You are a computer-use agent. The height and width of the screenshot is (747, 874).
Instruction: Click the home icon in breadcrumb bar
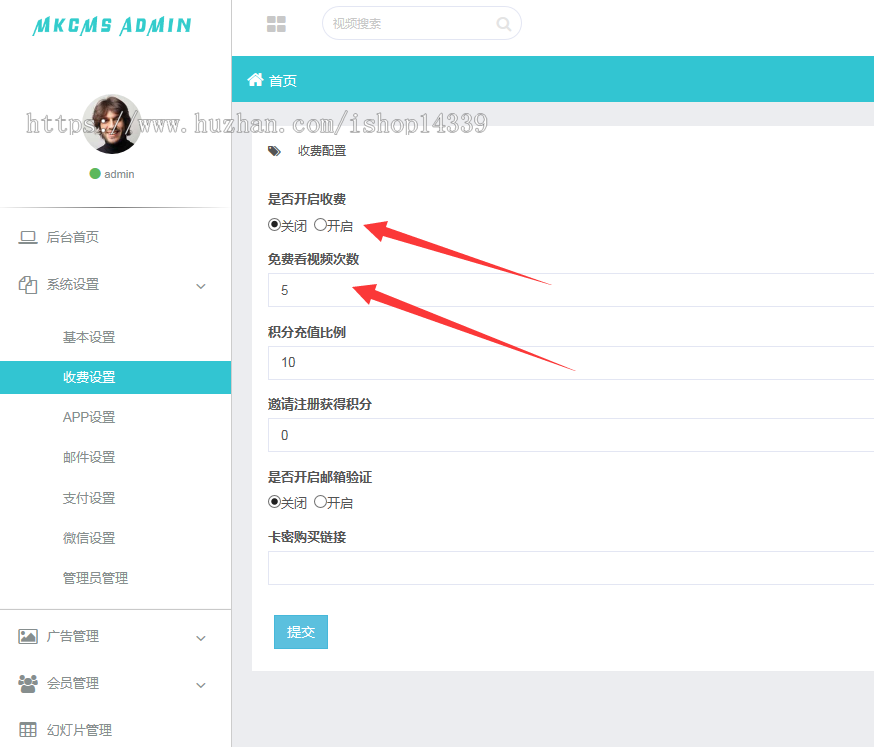point(255,80)
